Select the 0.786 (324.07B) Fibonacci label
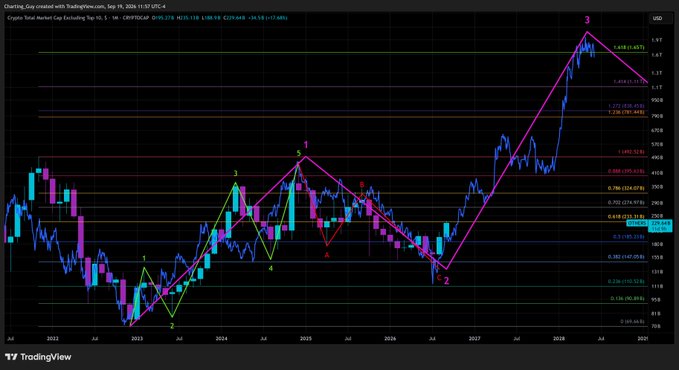This screenshot has width=679, height=370. 626,188
